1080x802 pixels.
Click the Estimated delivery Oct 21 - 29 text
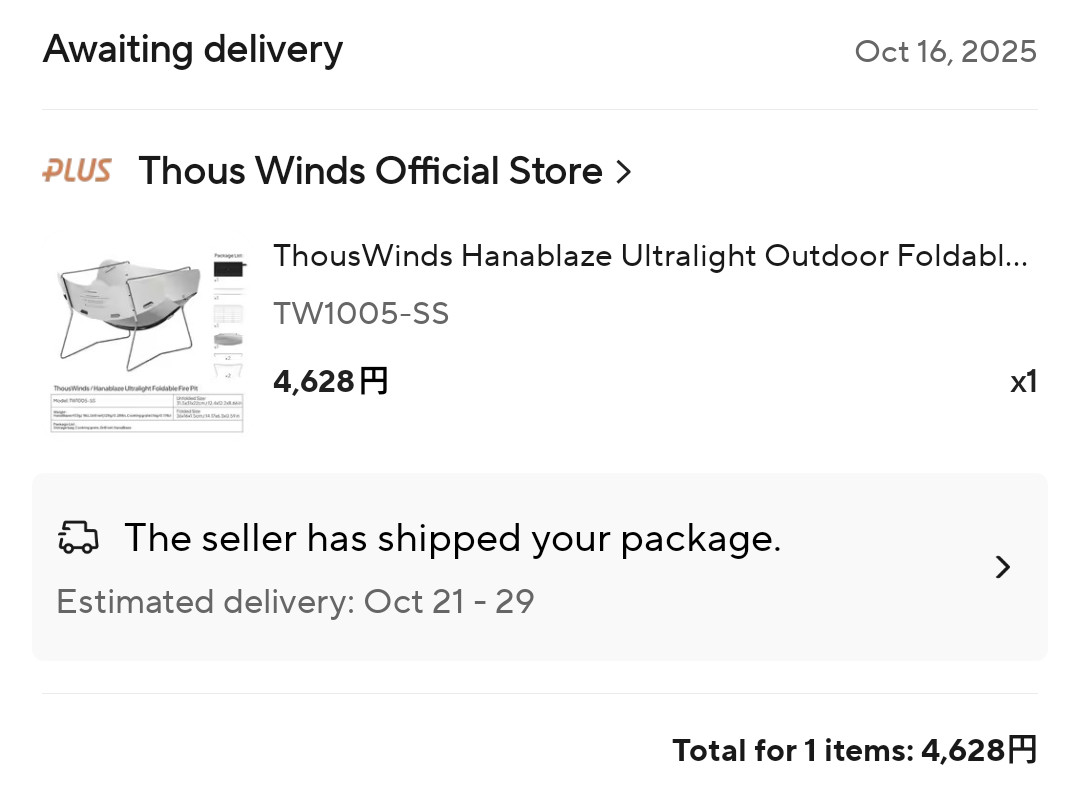[295, 602]
